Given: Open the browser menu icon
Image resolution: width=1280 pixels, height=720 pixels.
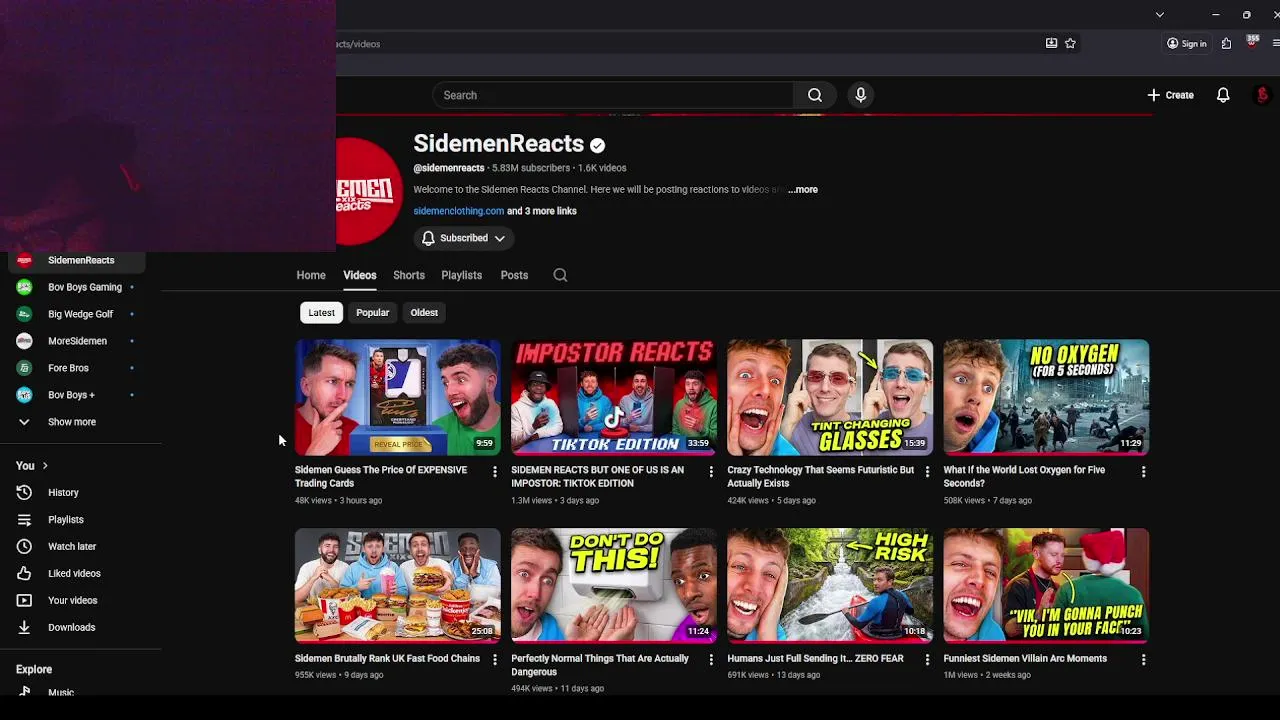Looking at the screenshot, I should point(1276,43).
